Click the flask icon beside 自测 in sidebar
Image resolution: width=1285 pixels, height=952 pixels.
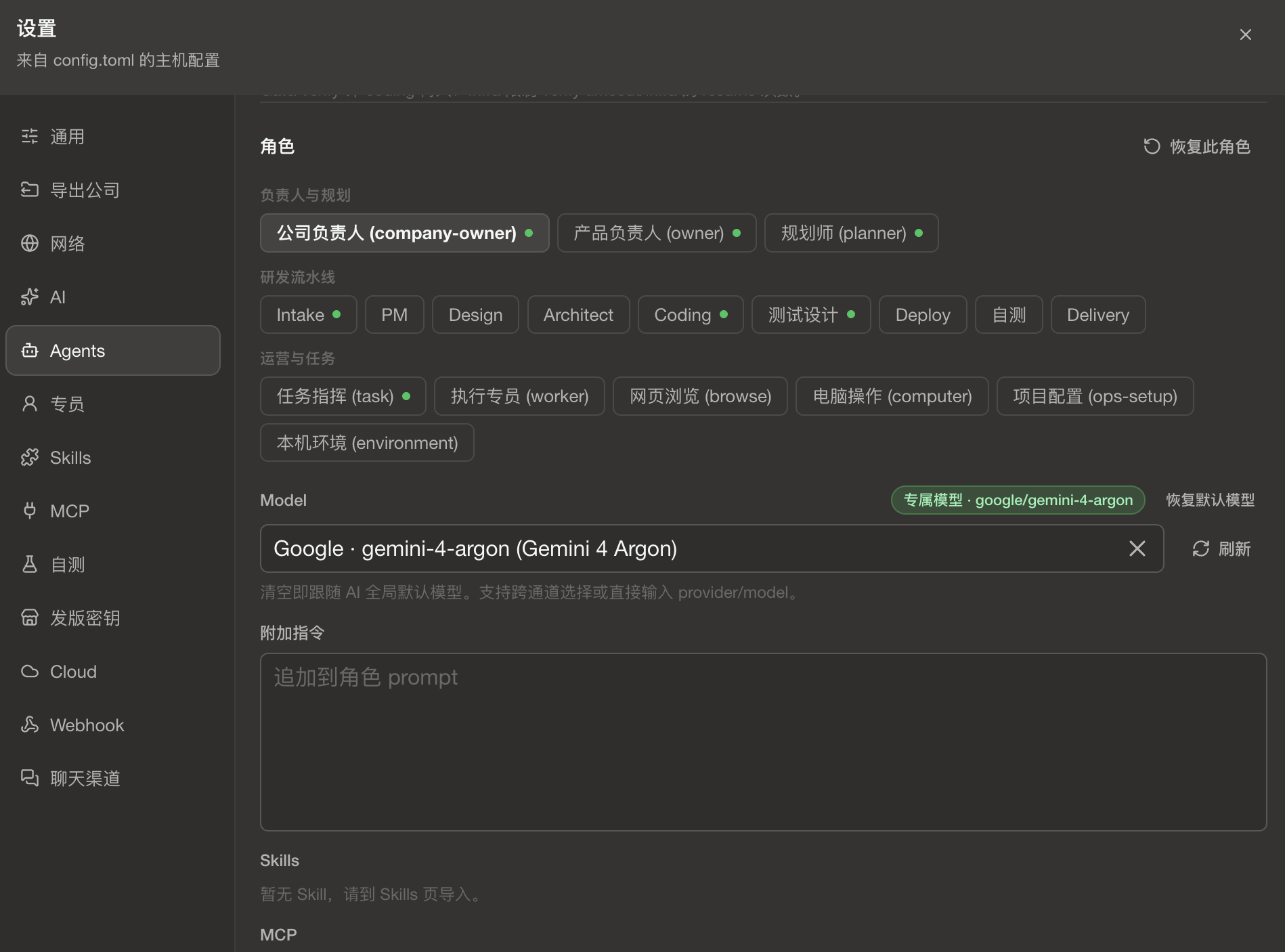tap(30, 564)
